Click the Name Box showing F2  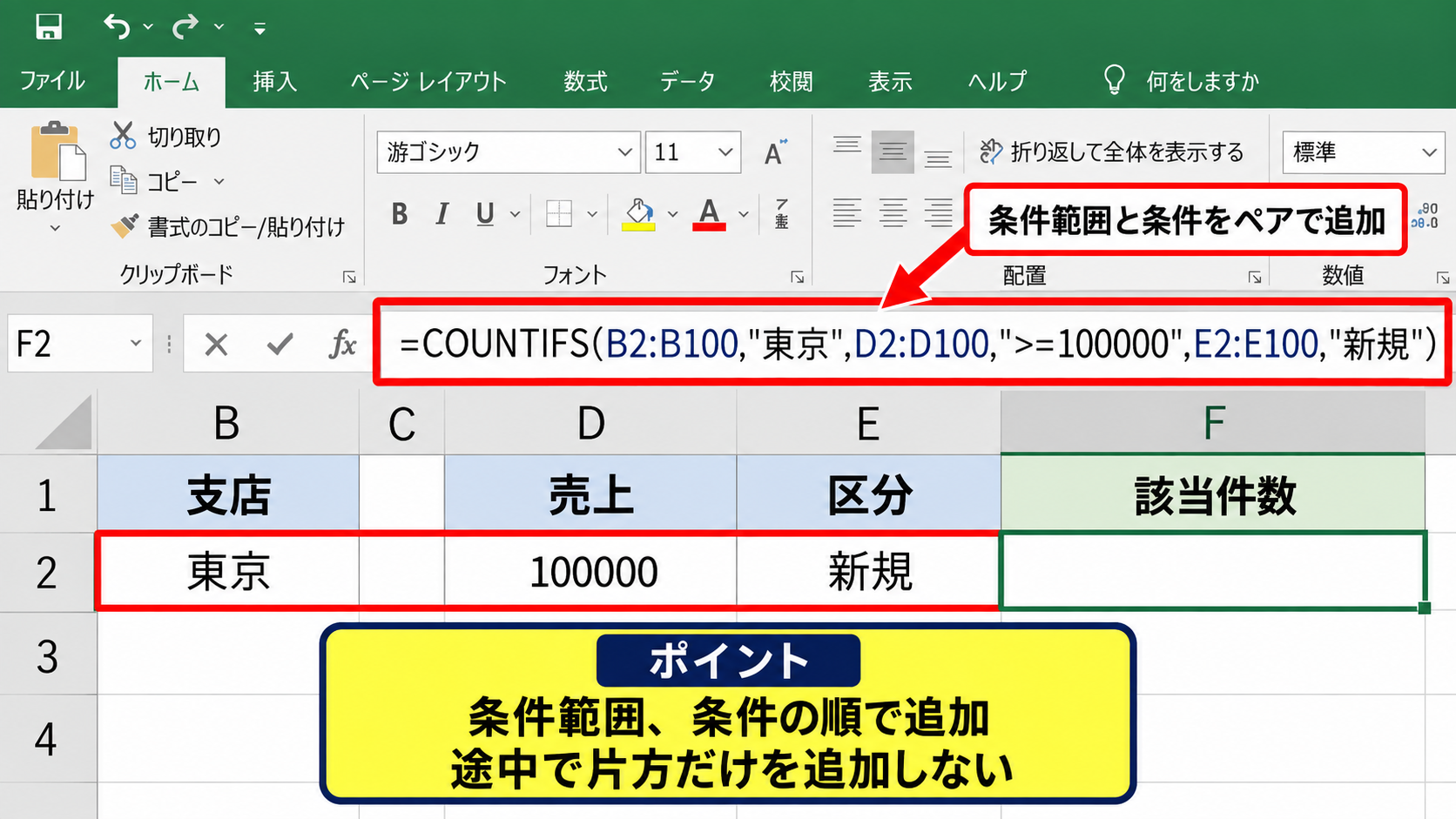point(80,344)
